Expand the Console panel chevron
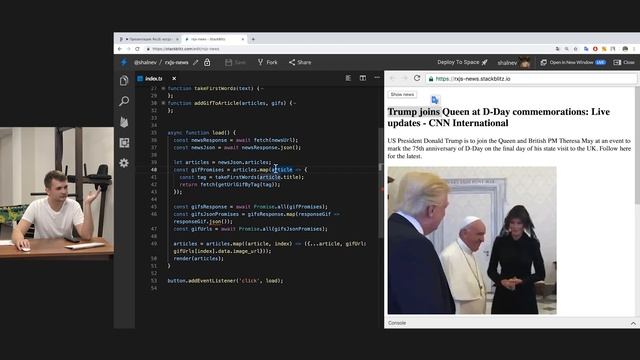The width and height of the screenshot is (640, 360). 633,323
